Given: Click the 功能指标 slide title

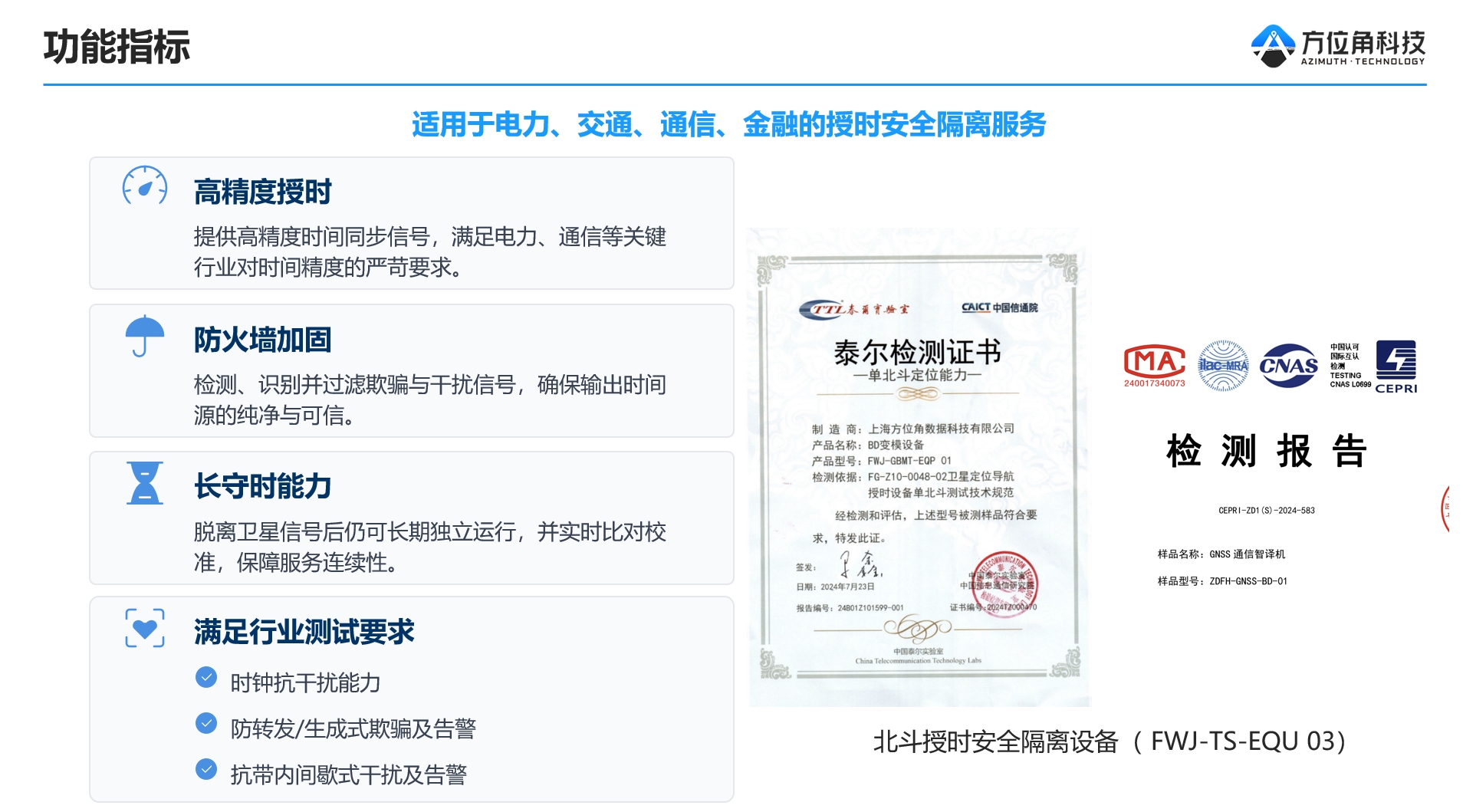Looking at the screenshot, I should 117,47.
